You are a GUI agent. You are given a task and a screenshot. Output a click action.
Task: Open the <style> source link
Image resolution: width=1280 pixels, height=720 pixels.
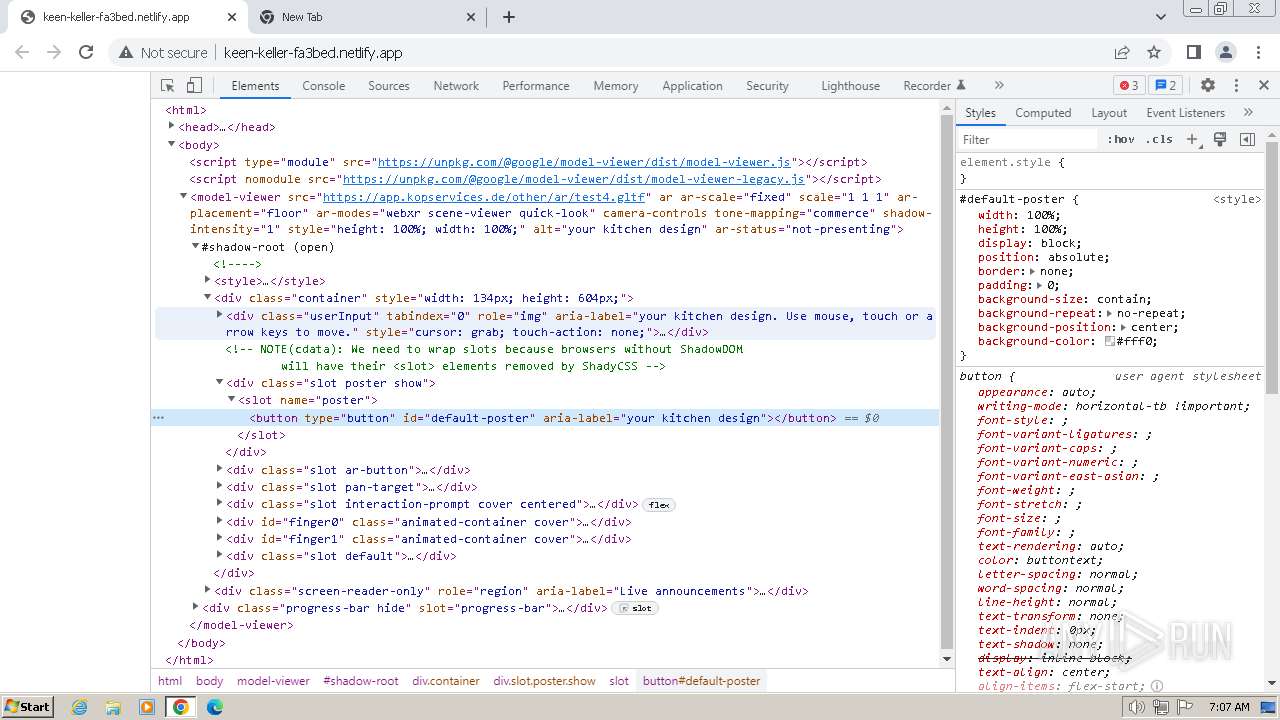1237,199
